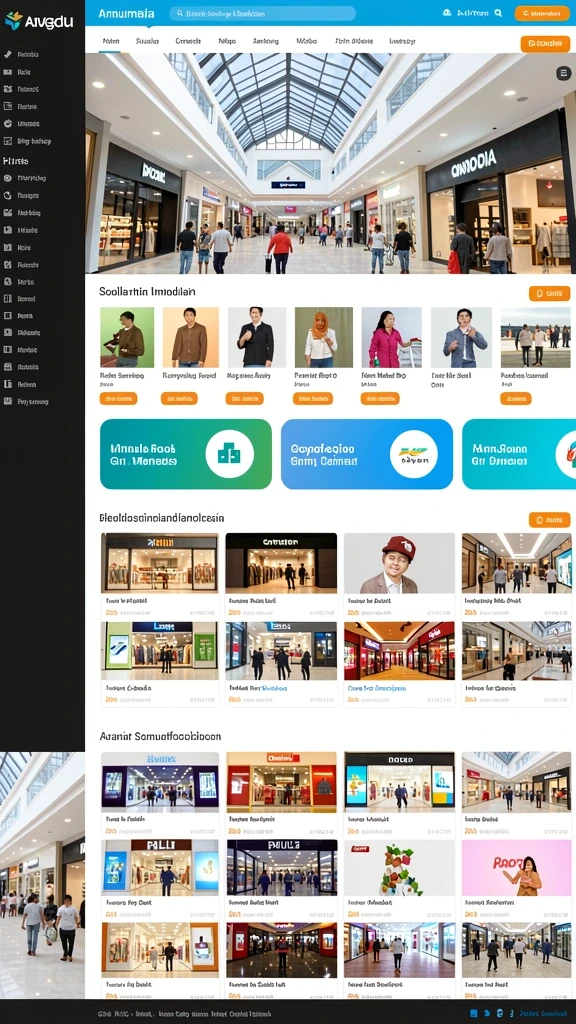Open the third tab in top navigation bar
Viewport: 576px width, 1024px height.
click(188, 41)
